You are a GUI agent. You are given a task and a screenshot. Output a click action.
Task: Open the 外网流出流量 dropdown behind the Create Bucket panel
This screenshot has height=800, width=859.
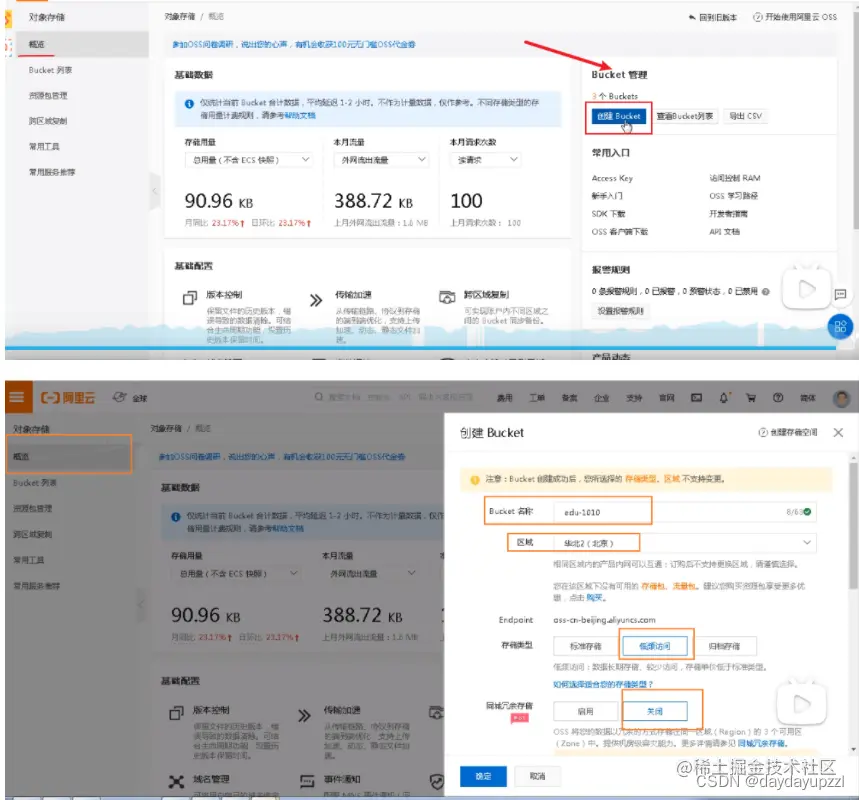pyautogui.click(x=370, y=574)
